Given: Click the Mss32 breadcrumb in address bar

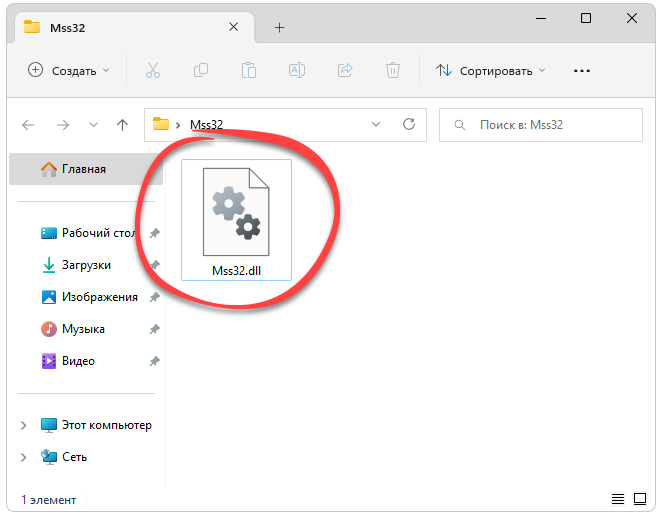Looking at the screenshot, I should point(206,125).
